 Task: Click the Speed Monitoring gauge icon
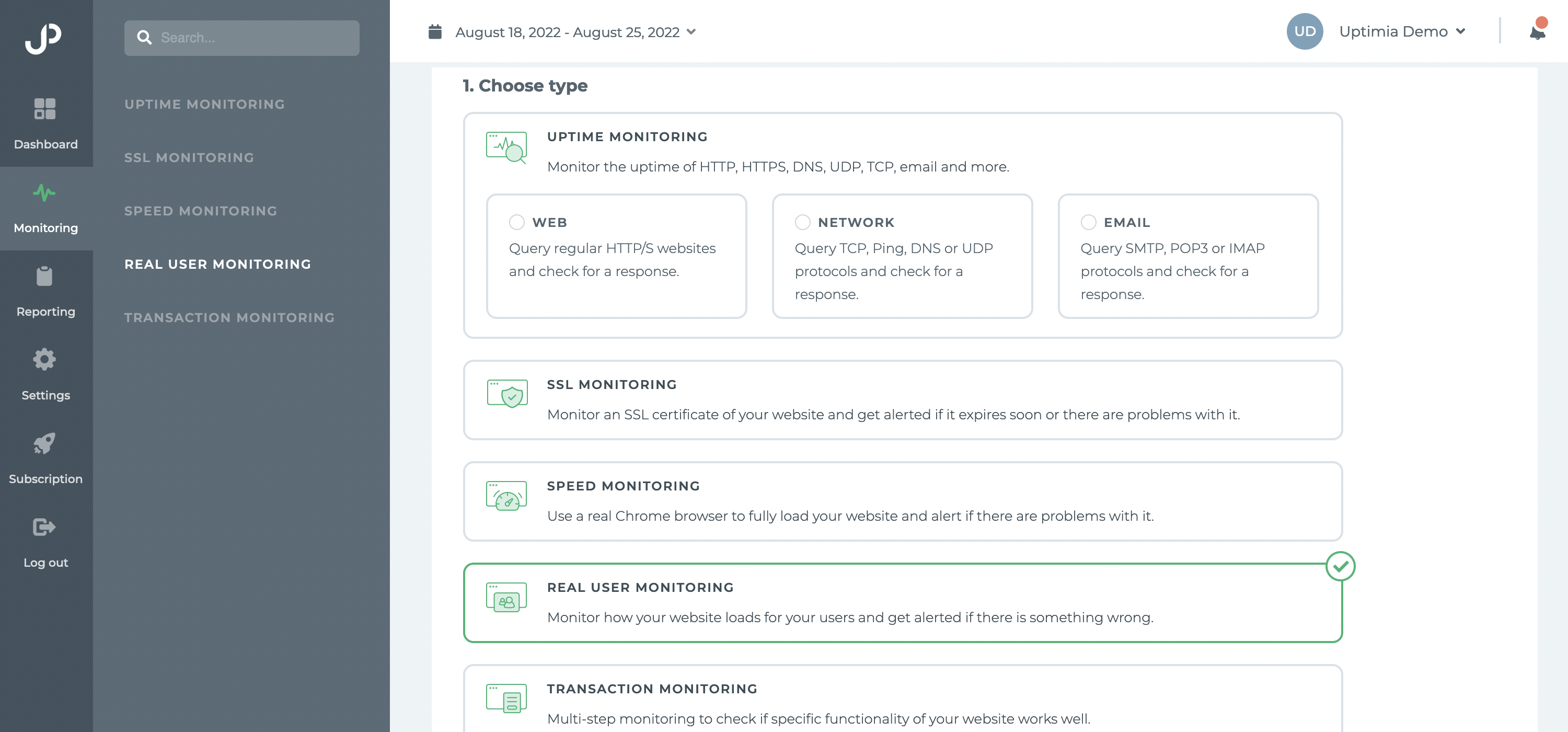[x=506, y=496]
